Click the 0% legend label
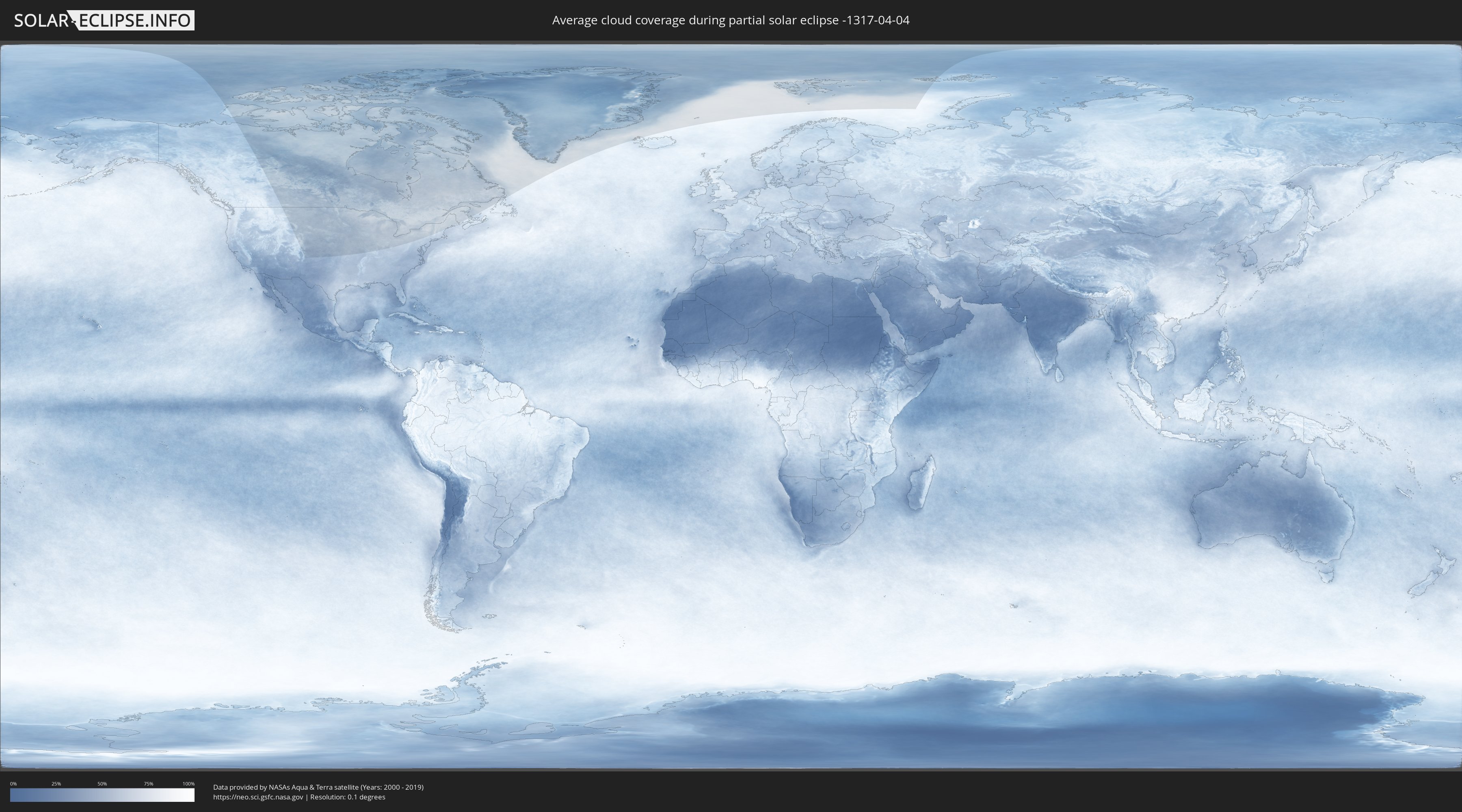This screenshot has height=812, width=1462. (x=13, y=784)
